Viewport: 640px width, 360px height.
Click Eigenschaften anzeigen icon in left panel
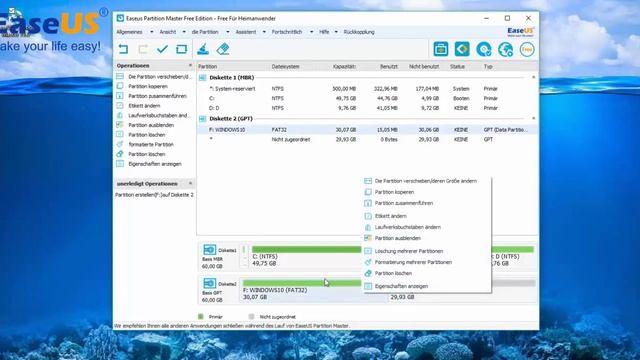pyautogui.click(x=120, y=164)
